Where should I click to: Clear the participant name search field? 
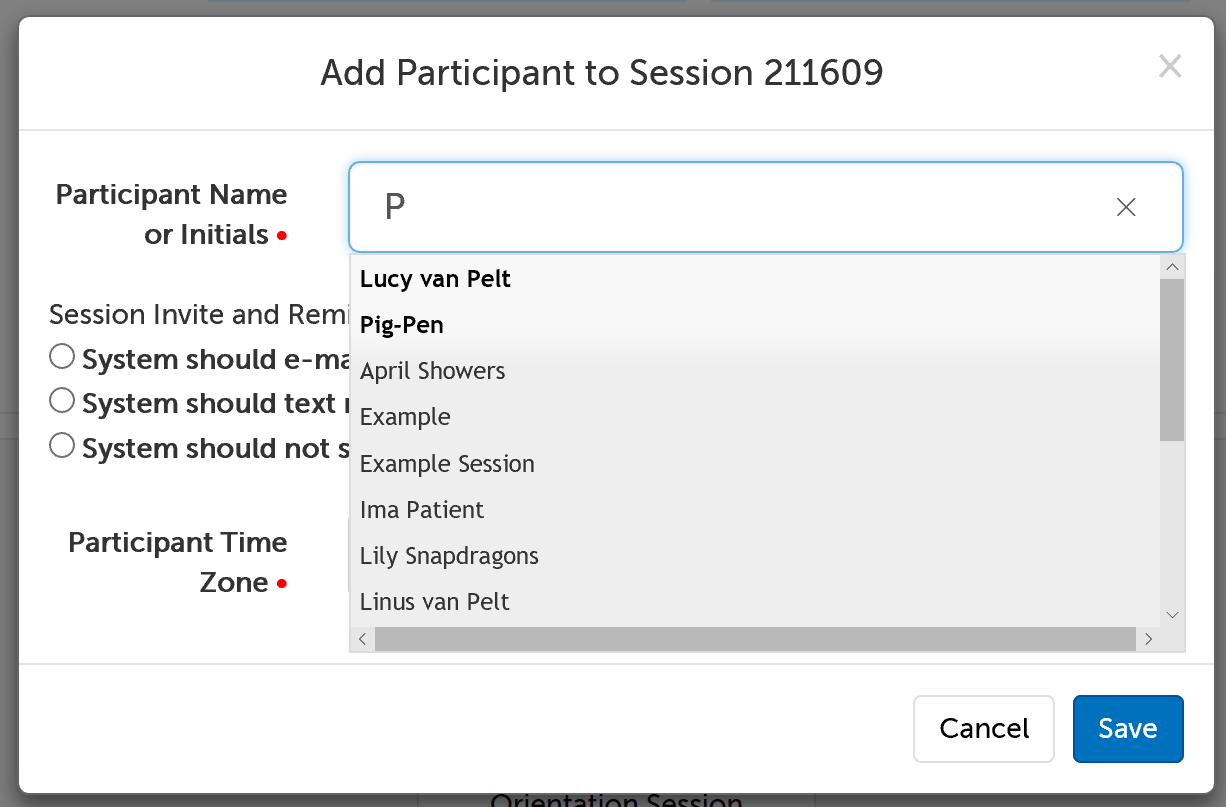tap(1125, 207)
